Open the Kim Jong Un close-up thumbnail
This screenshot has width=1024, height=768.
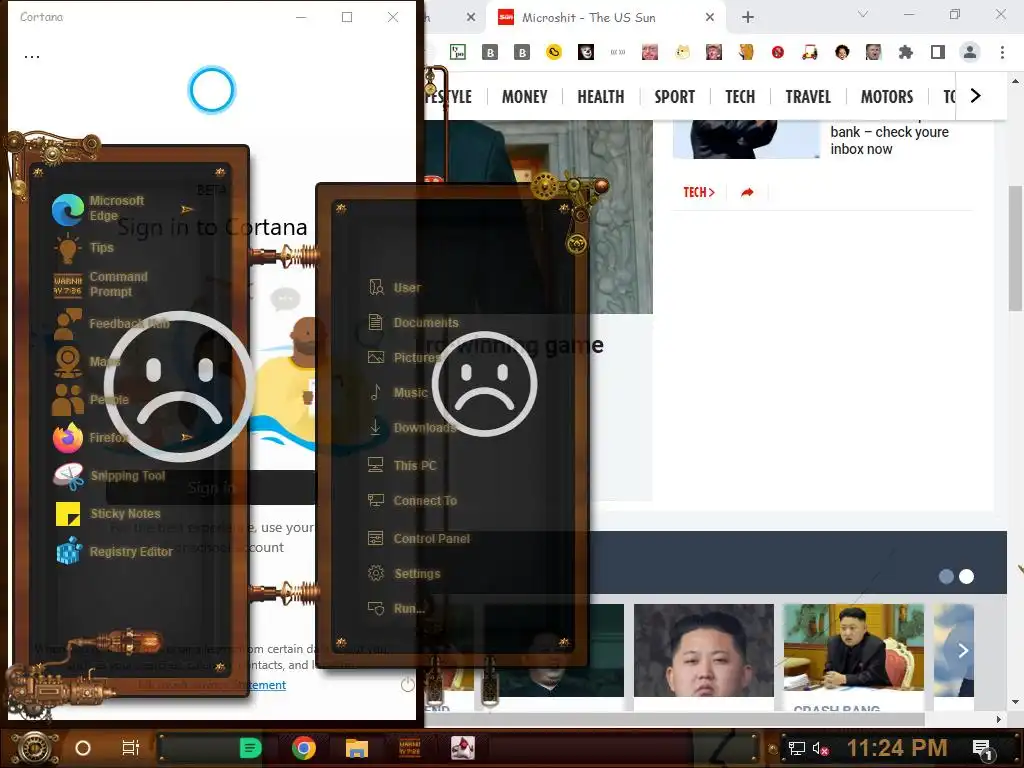coord(703,650)
